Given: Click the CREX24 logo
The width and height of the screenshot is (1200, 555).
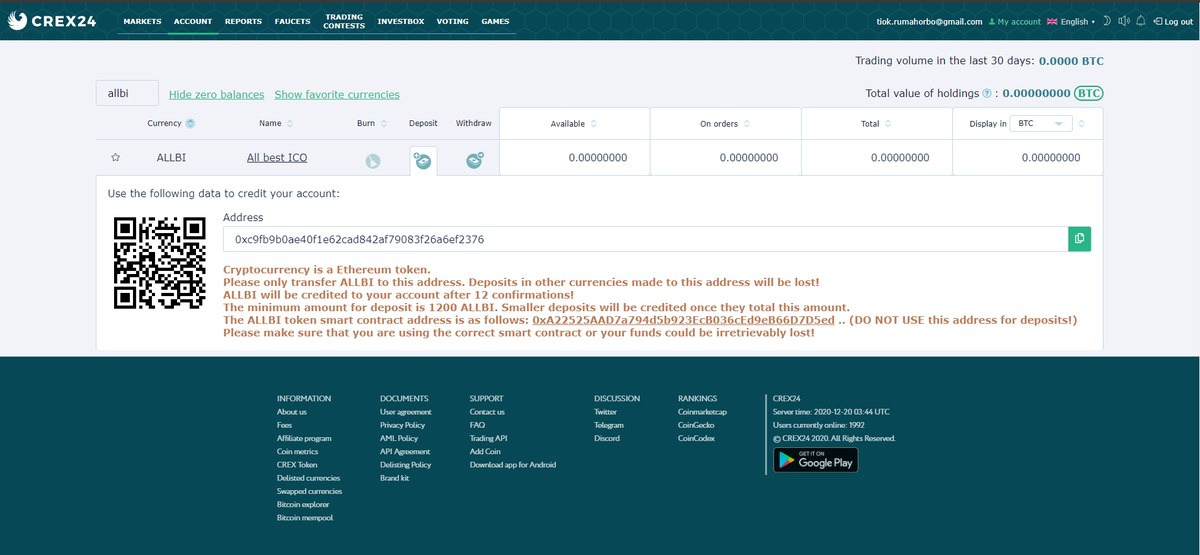Looking at the screenshot, I should pyautogui.click(x=52, y=21).
